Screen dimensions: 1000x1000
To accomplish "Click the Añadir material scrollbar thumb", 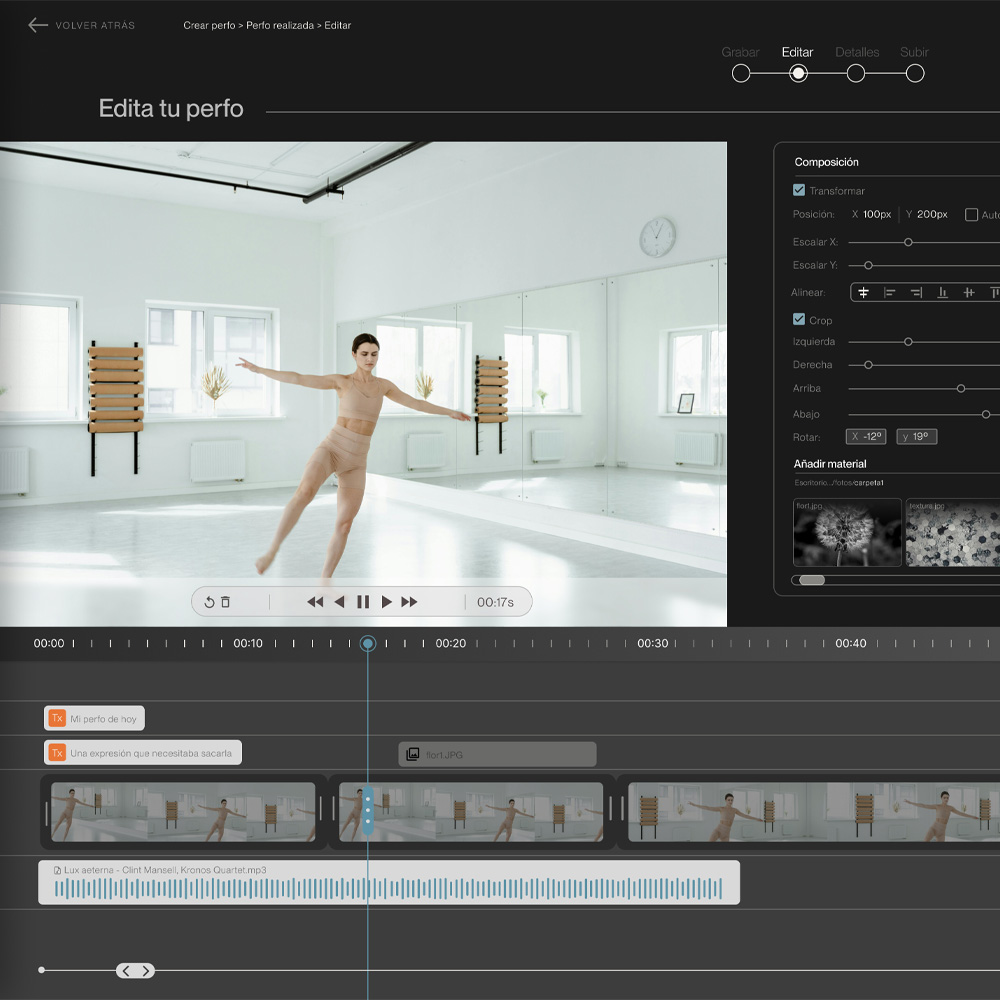I will (x=812, y=580).
